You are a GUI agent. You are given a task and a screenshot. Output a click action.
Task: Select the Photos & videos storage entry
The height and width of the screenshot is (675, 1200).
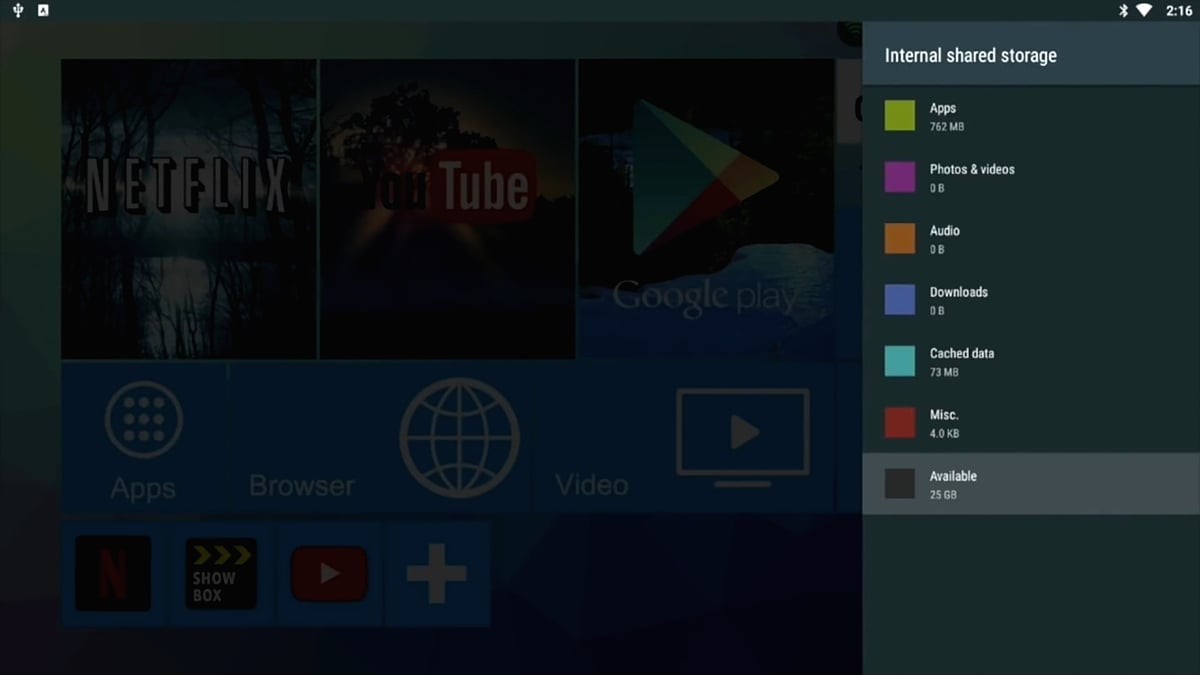click(1030, 178)
